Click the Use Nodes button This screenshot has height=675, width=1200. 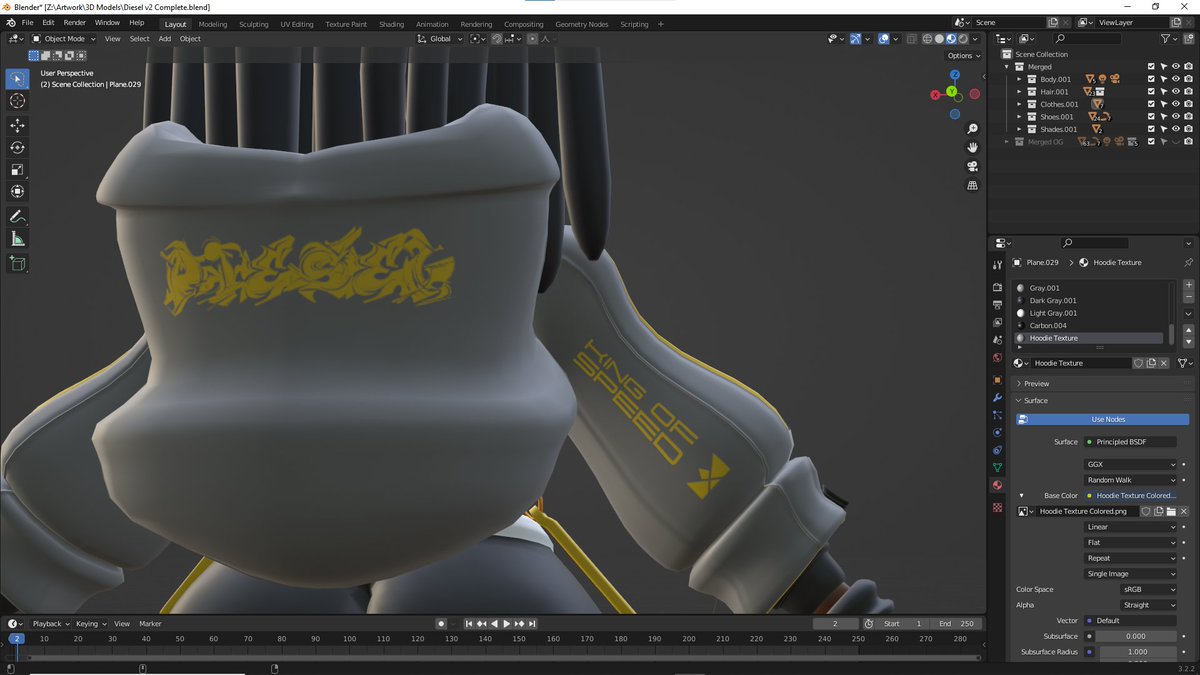[1102, 419]
